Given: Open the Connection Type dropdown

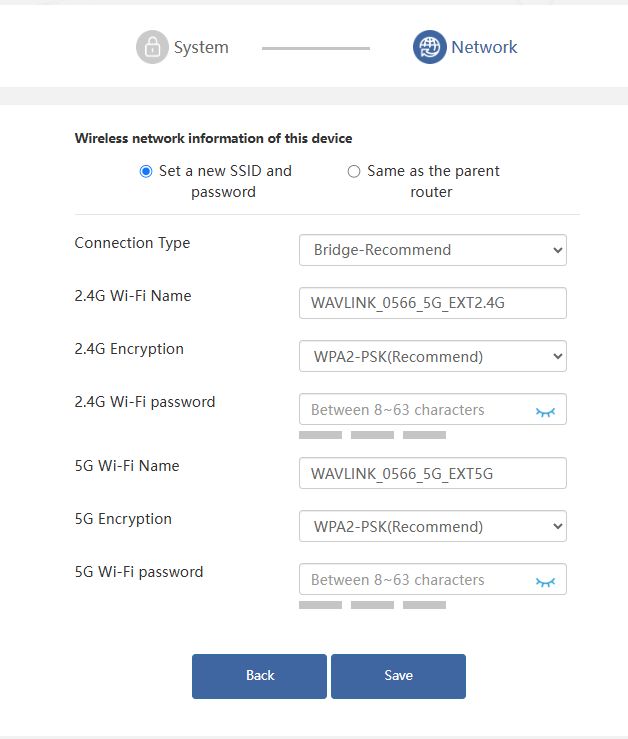Looking at the screenshot, I should point(433,250).
